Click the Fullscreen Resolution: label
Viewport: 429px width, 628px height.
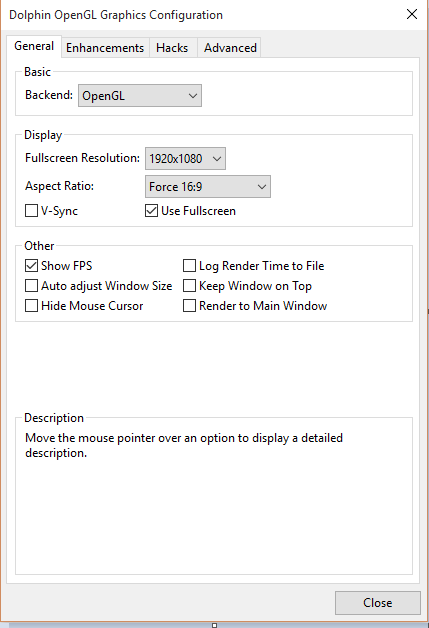(x=83, y=158)
